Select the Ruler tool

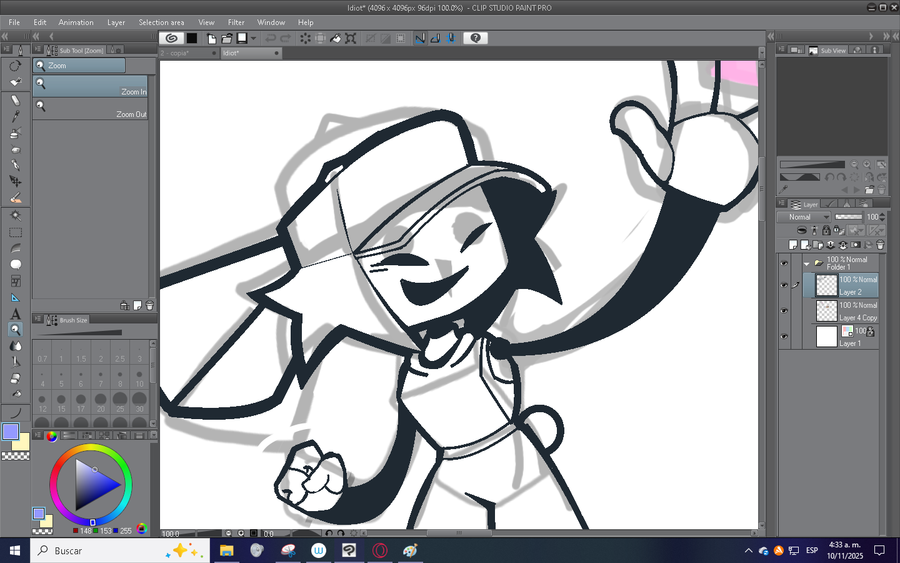click(15, 298)
